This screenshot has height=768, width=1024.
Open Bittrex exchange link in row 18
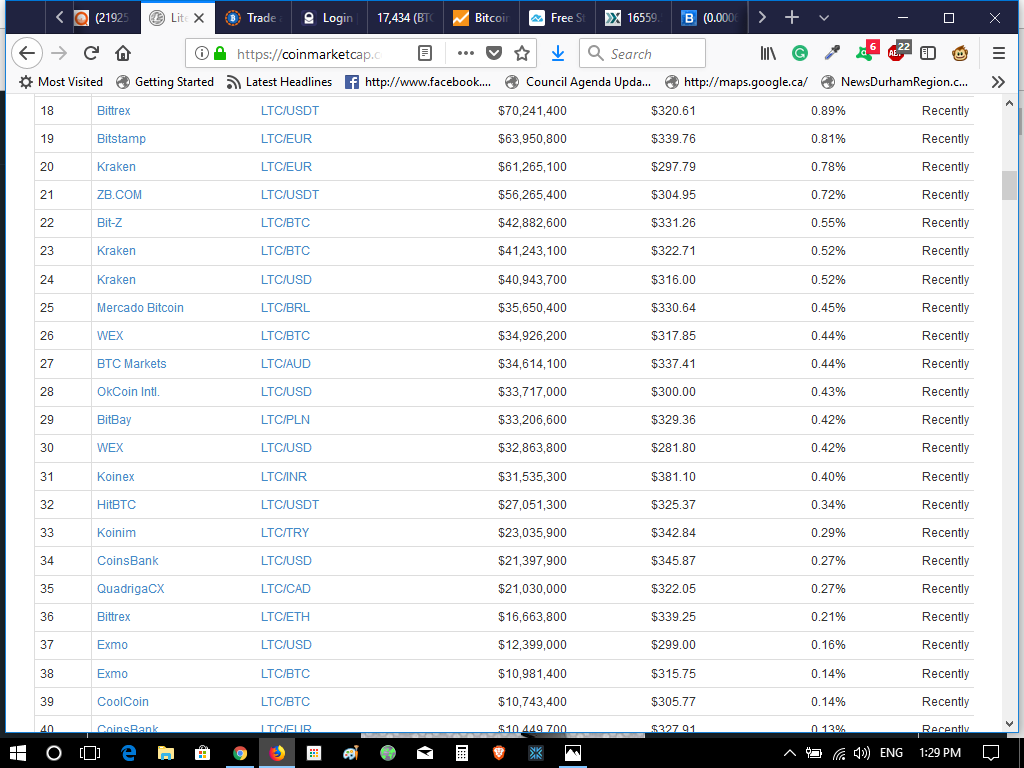click(114, 110)
